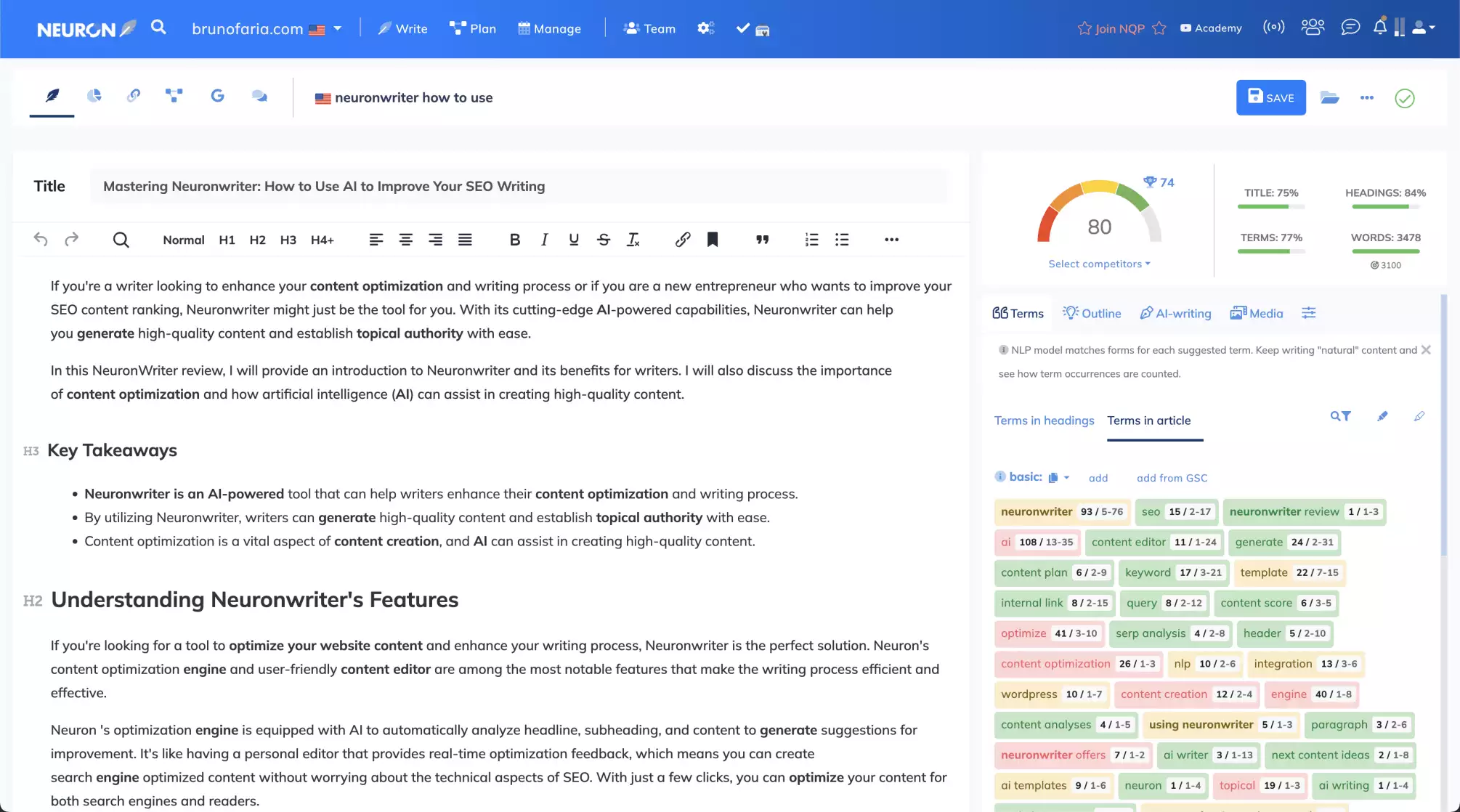Open the gears settings icon in navbar
Viewport: 1460px width, 812px height.
click(x=706, y=28)
